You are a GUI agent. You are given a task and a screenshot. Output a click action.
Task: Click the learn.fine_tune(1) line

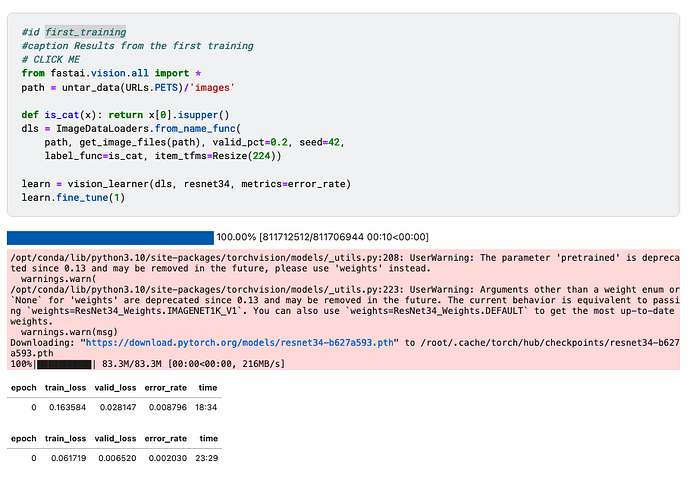click(x=72, y=199)
